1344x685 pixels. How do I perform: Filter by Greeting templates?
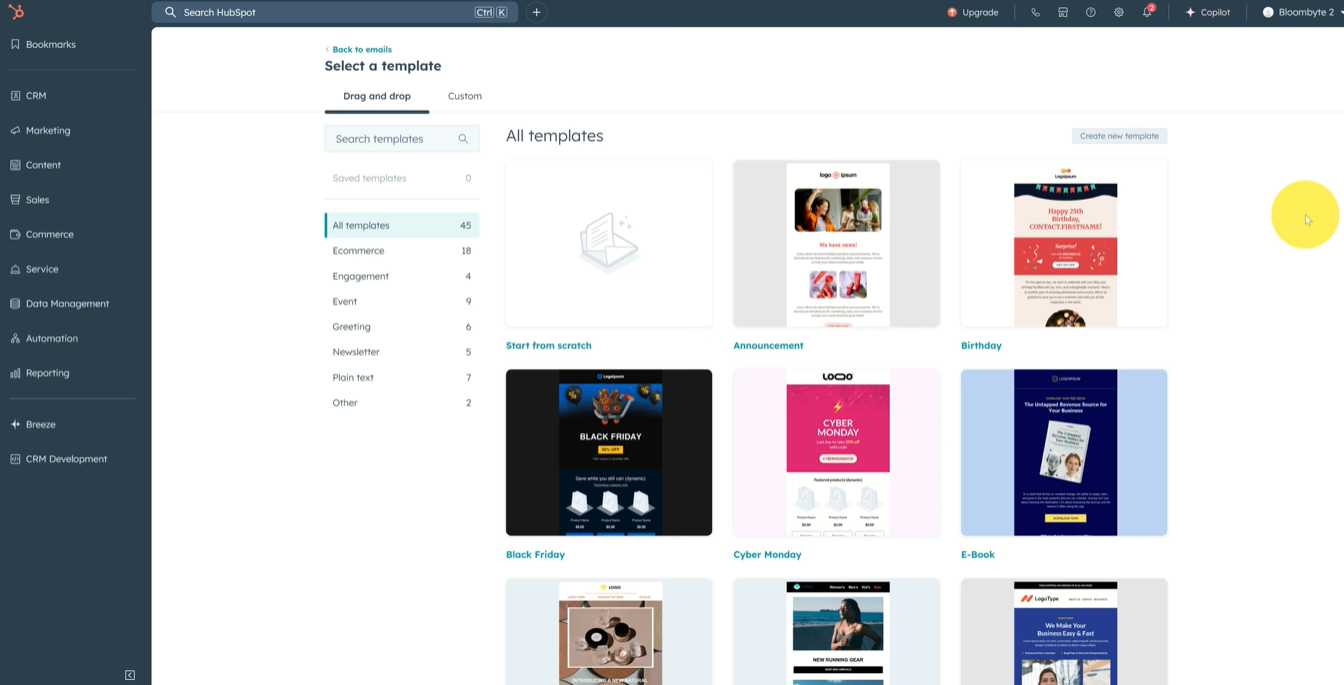[401, 327]
